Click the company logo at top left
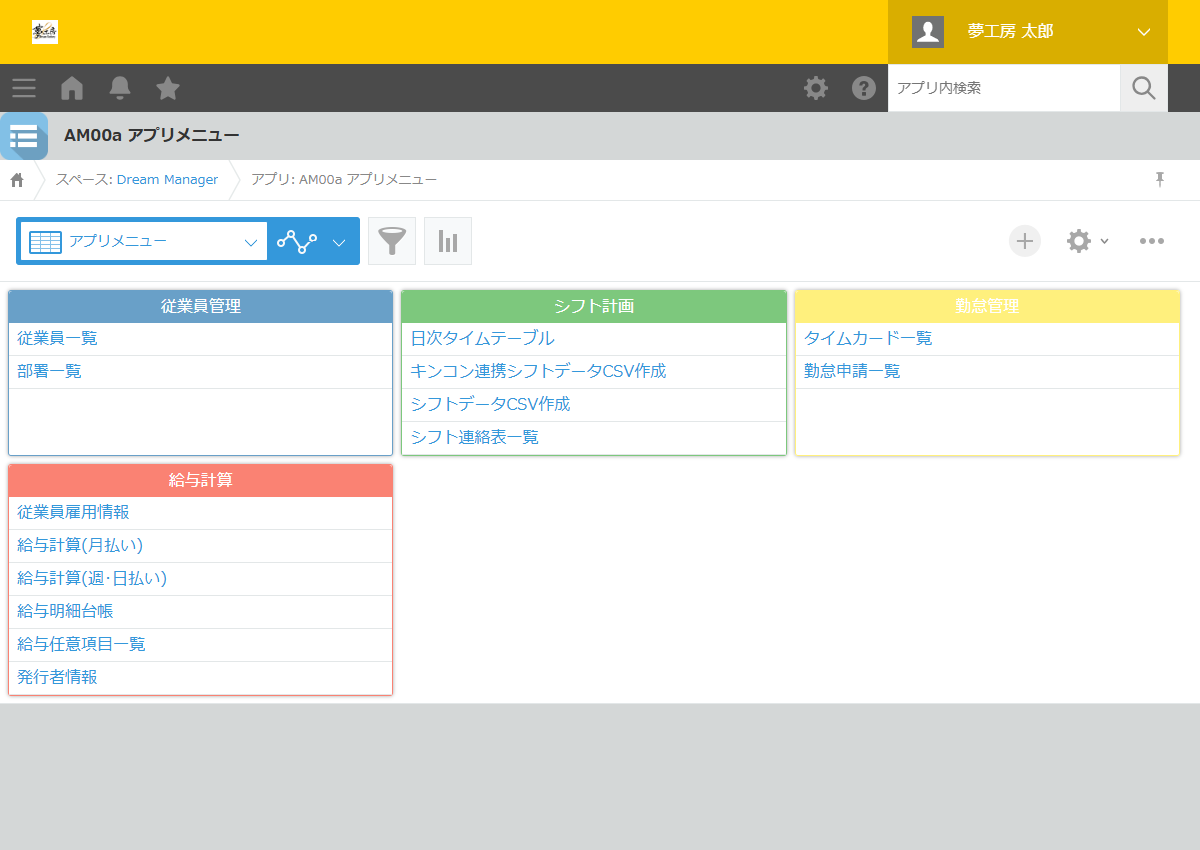Image resolution: width=1200 pixels, height=850 pixels. pos(45,32)
